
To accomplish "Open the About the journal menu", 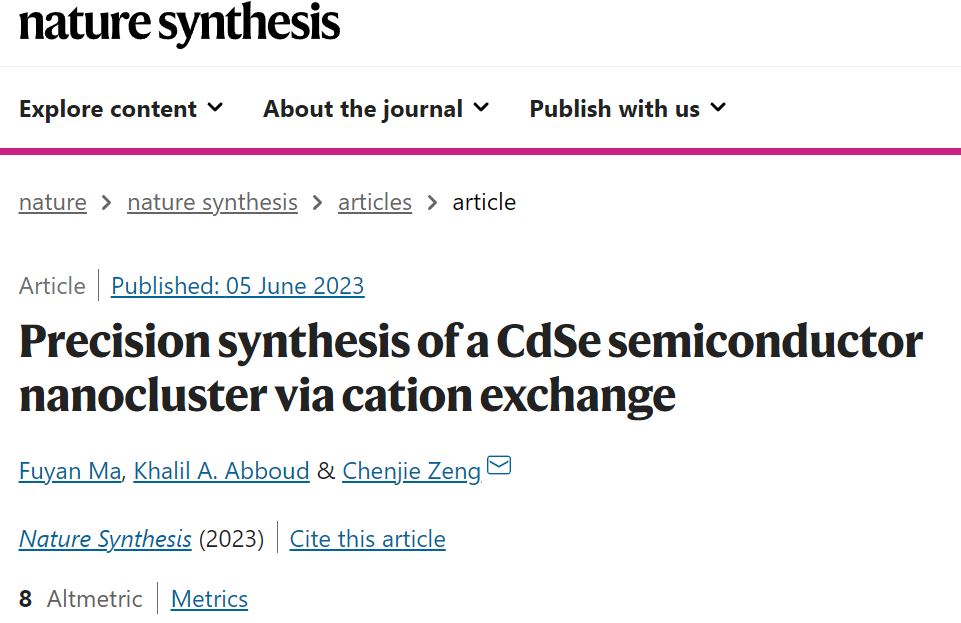I will (376, 109).
